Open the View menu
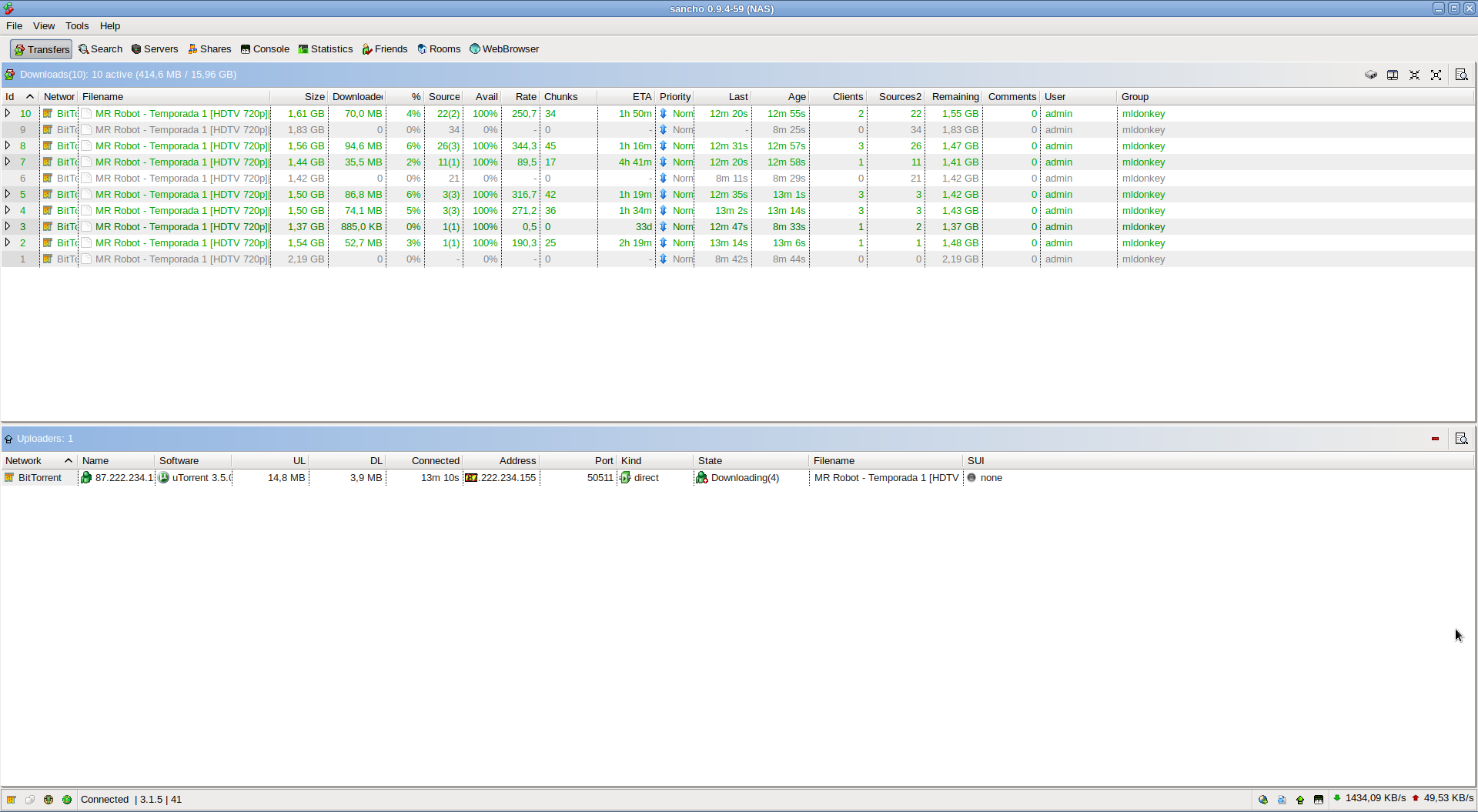Viewport: 1478px width, 812px height. [44, 25]
